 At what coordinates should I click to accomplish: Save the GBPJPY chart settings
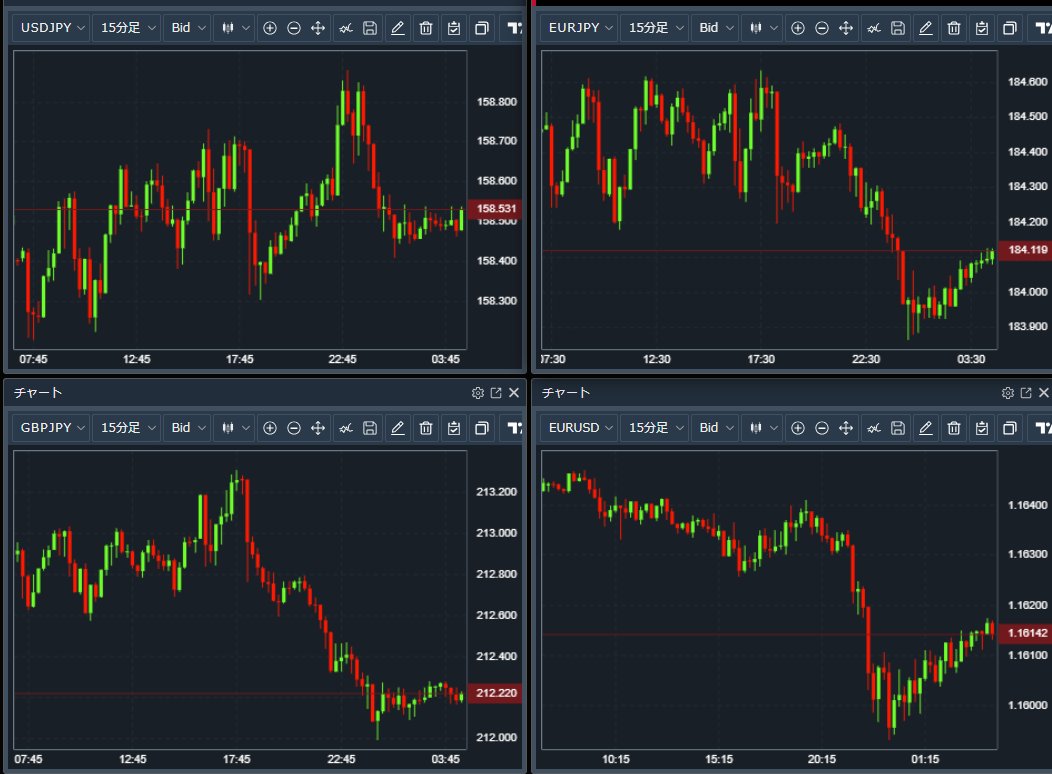(370, 428)
